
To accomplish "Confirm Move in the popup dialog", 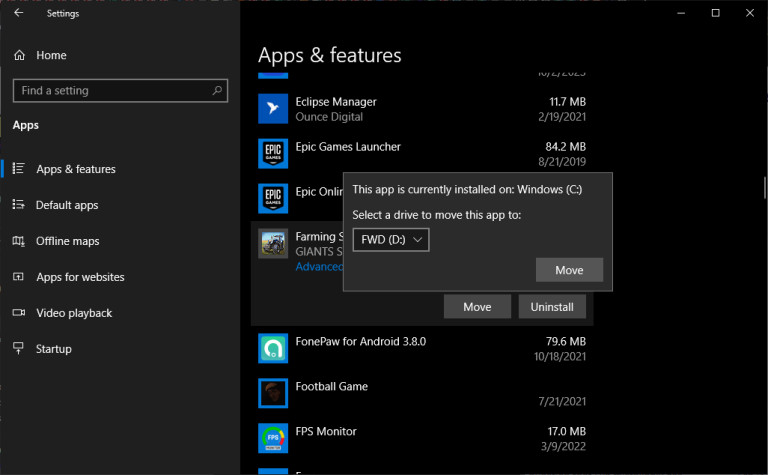I will (x=569, y=270).
